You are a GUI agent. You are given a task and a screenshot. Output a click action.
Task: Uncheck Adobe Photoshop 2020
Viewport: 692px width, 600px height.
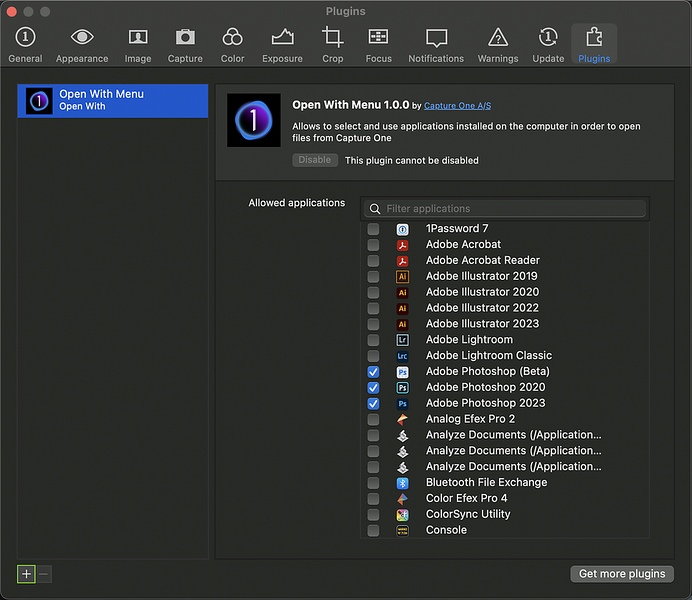click(x=373, y=388)
